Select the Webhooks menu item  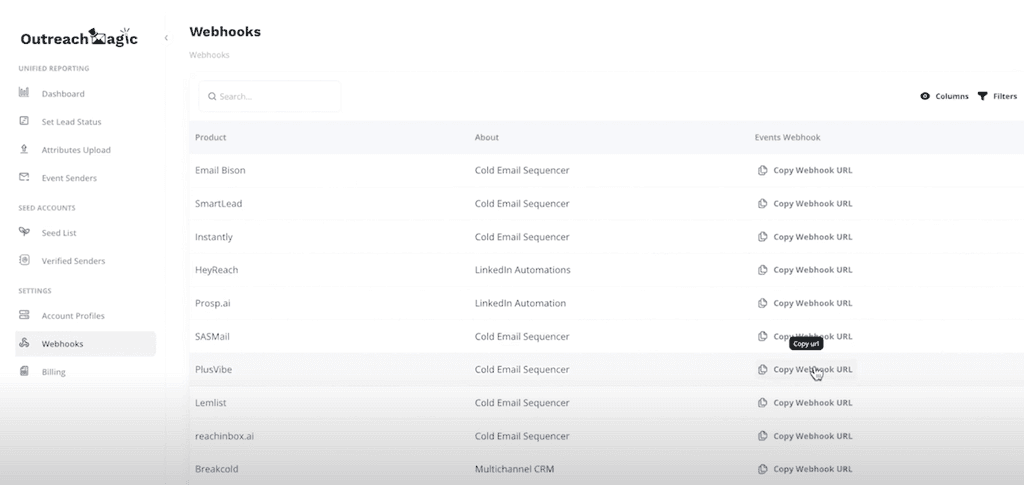coord(85,343)
